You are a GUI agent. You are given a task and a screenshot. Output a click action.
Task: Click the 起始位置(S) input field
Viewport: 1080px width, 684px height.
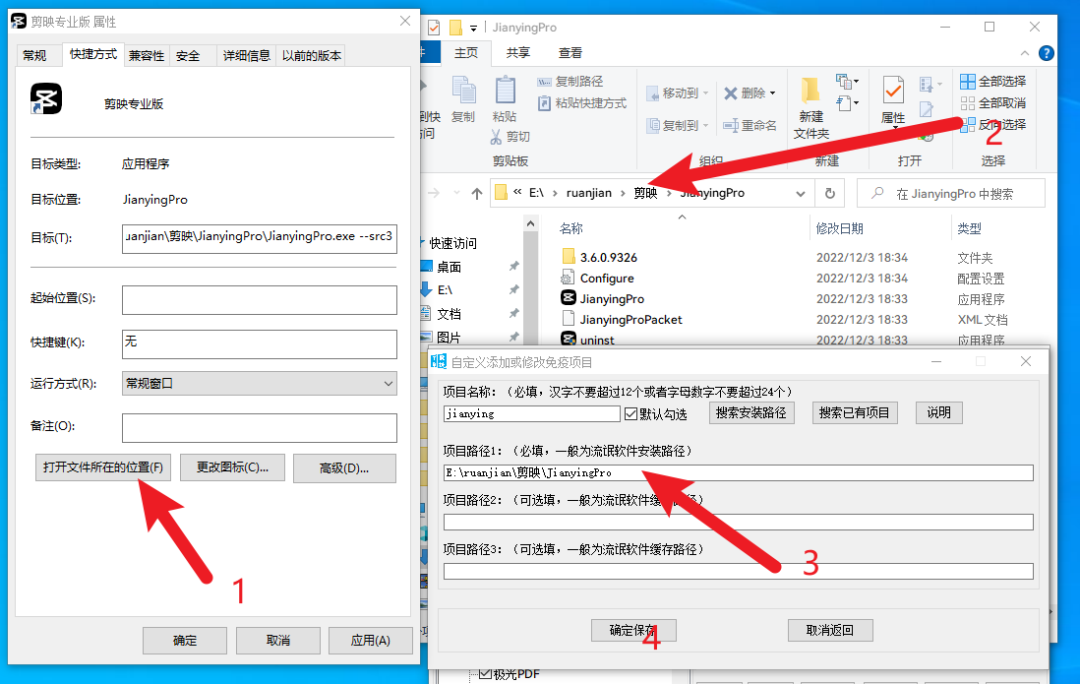pyautogui.click(x=259, y=300)
